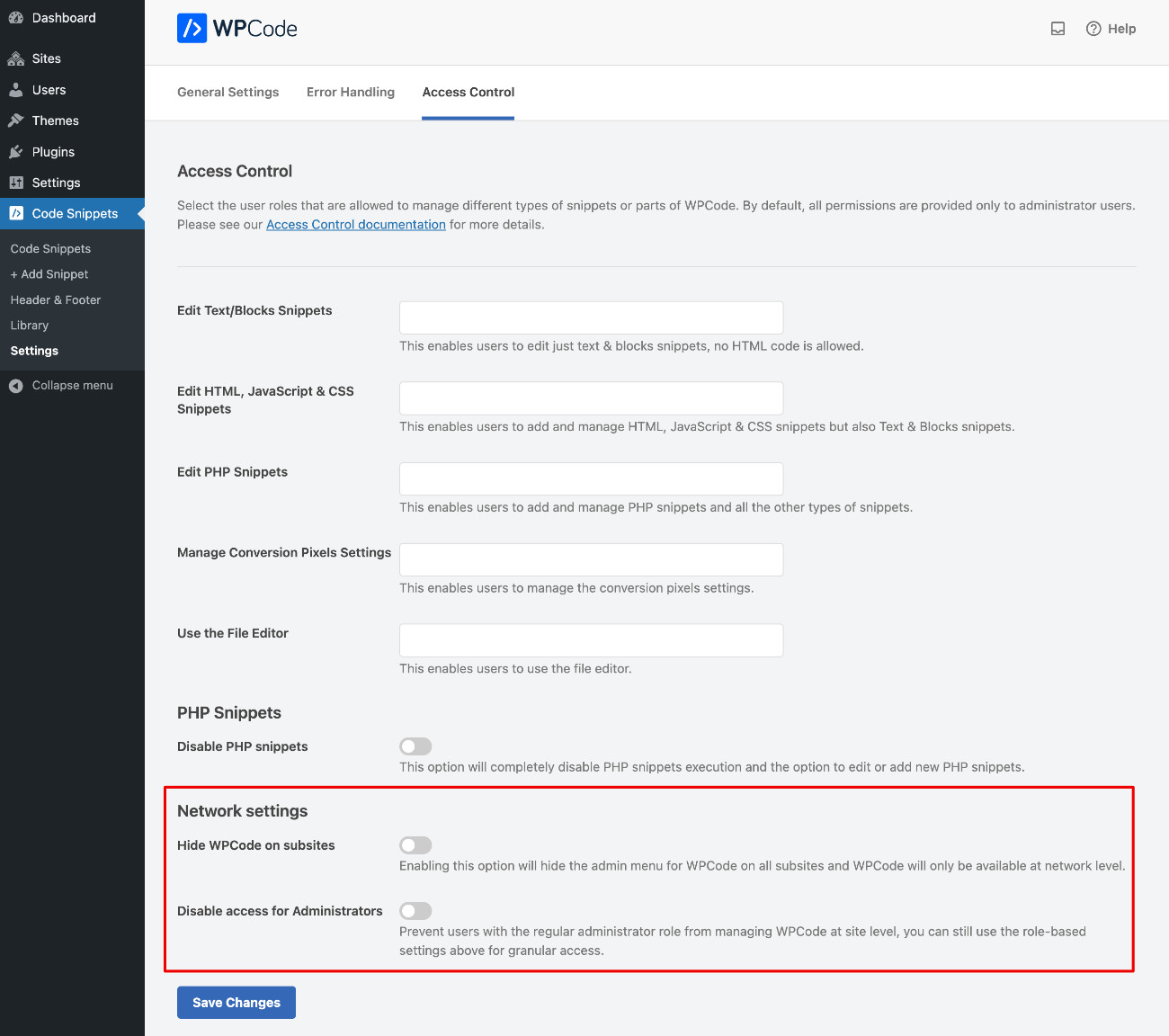Open Edit Text/Blocks Snippets role selector
Image resolution: width=1169 pixels, height=1036 pixels.
pos(592,317)
